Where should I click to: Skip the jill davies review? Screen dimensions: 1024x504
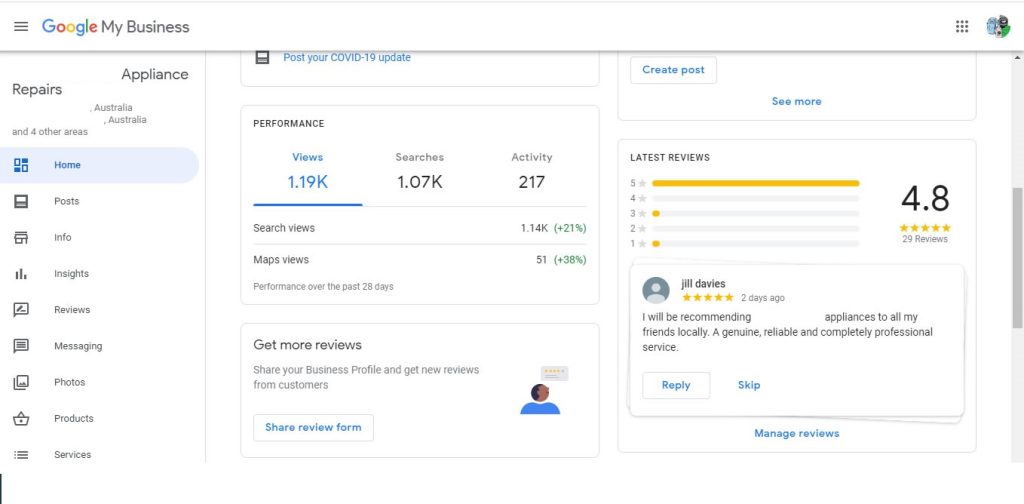pyautogui.click(x=749, y=385)
